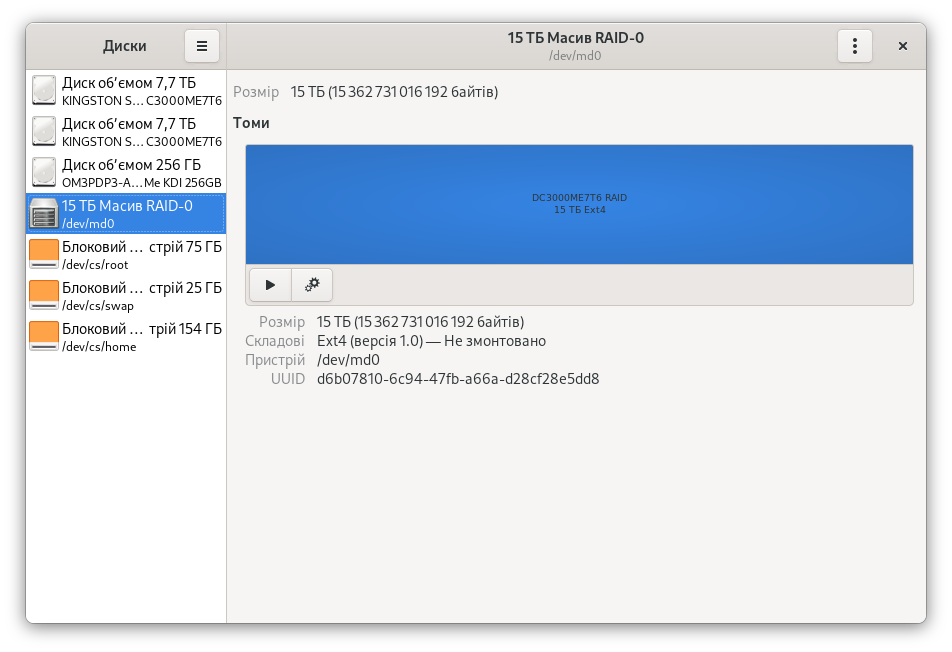The image size is (952, 652).
Task: Select 15 ТБ Масив RAID-0 entry
Action: (126, 214)
